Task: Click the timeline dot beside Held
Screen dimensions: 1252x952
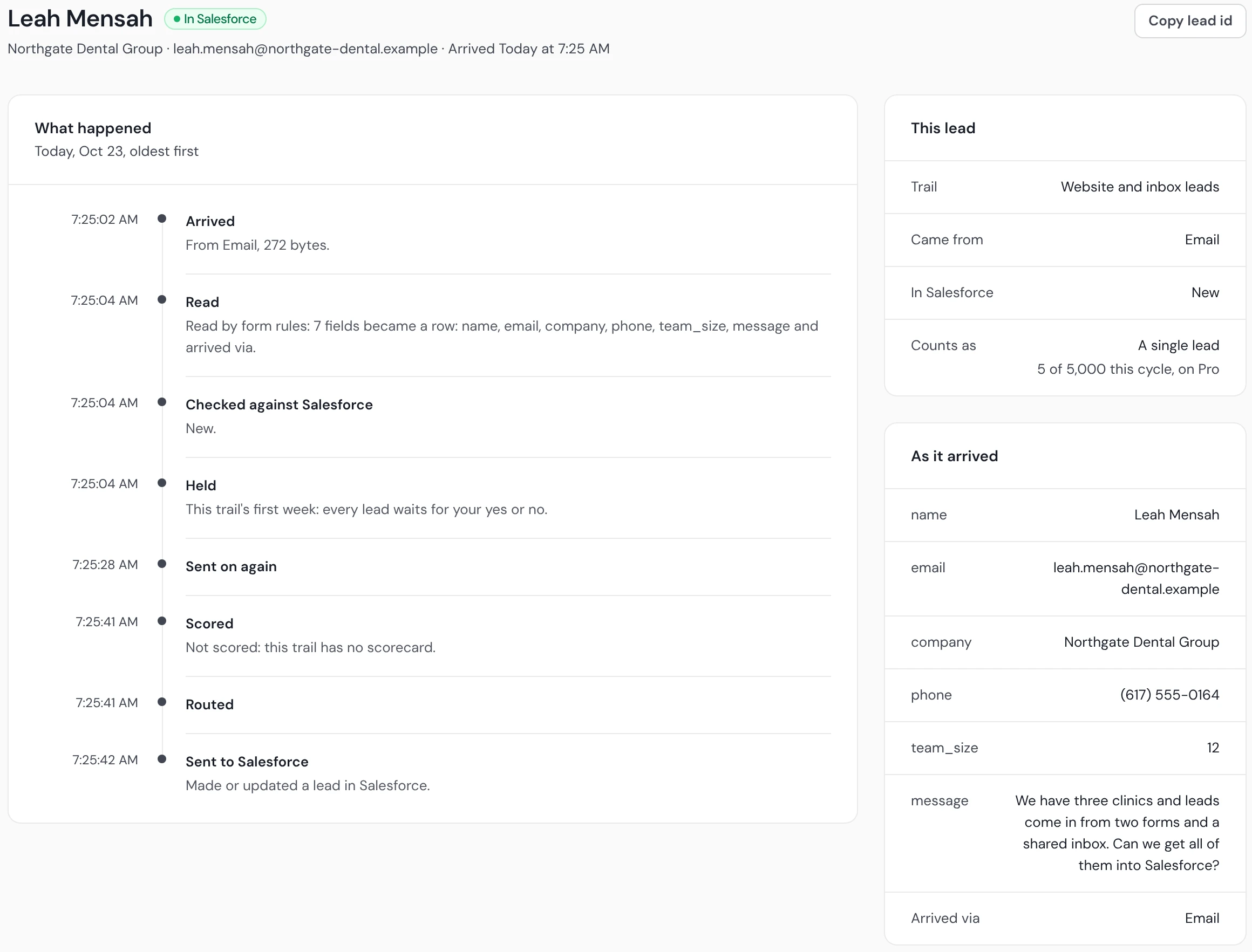Action: coord(161,483)
